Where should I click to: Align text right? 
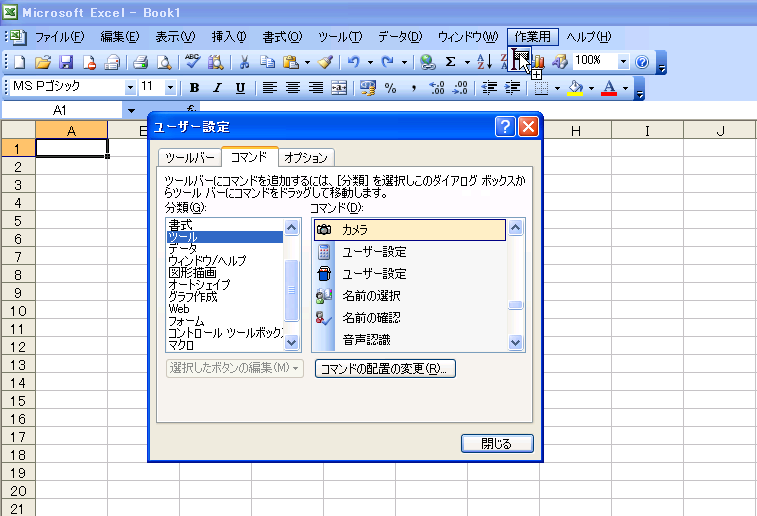[x=316, y=88]
